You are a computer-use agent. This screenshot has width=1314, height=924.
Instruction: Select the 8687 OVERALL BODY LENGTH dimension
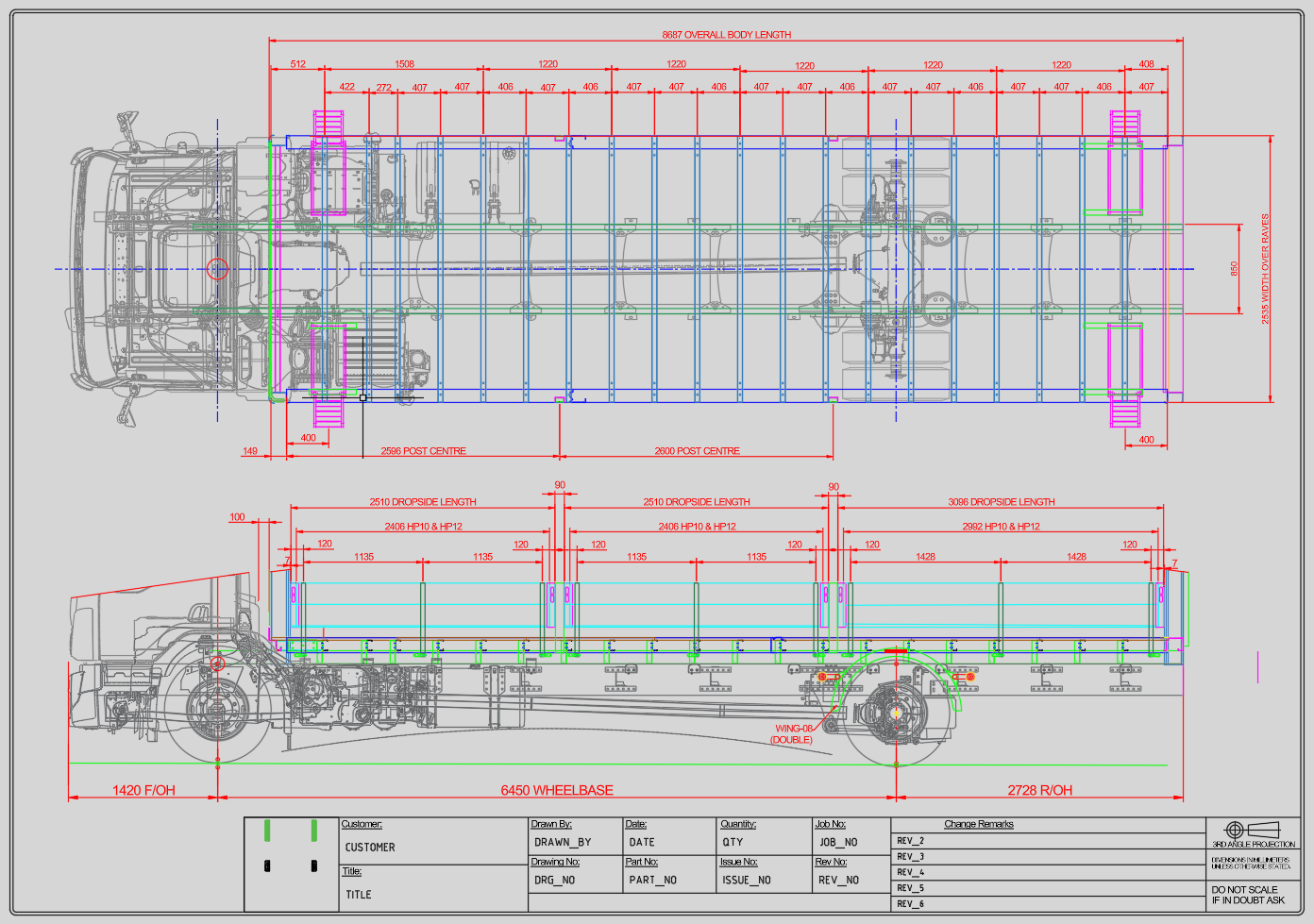tap(726, 35)
